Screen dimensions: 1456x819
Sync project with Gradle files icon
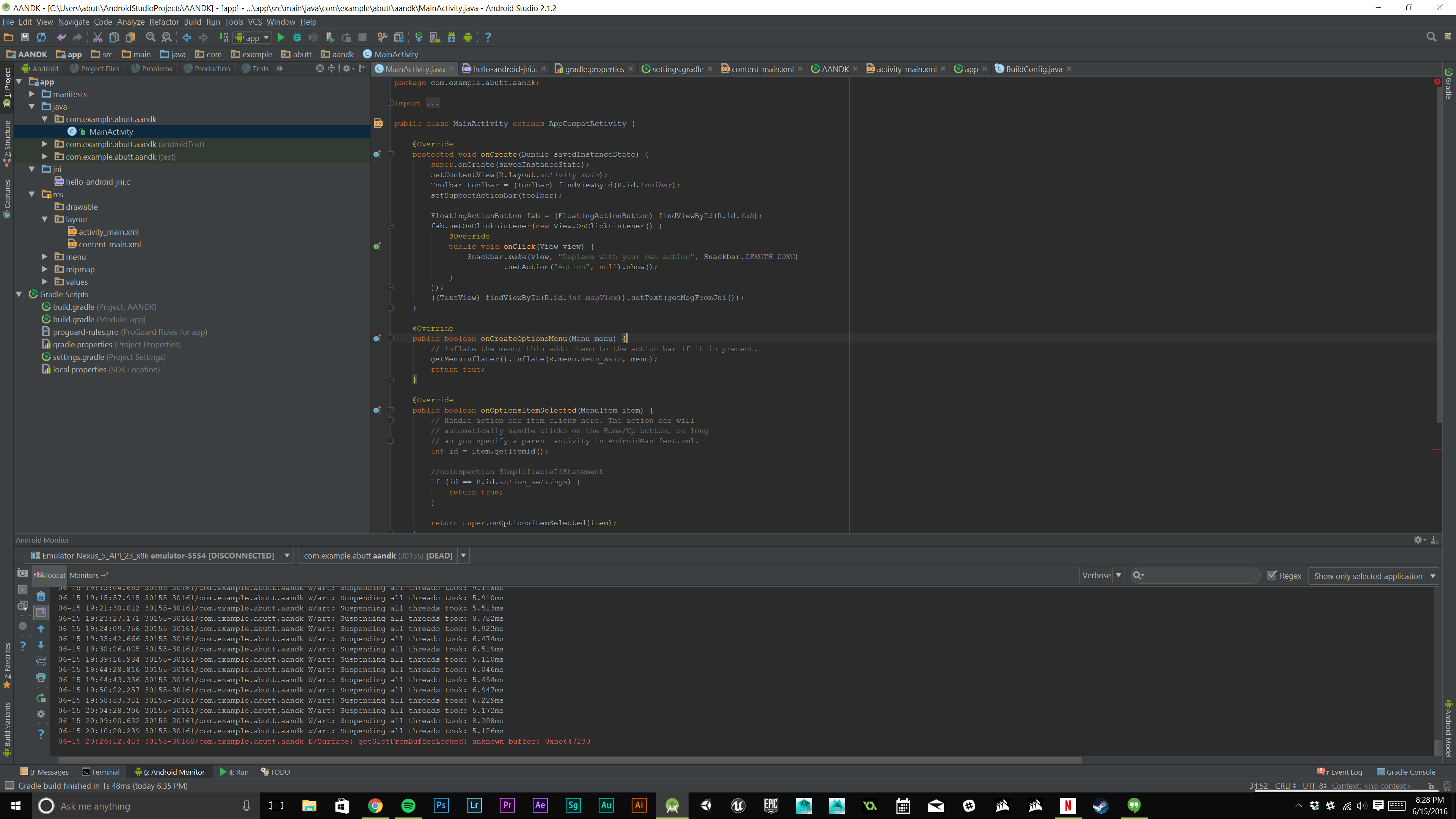point(419,37)
